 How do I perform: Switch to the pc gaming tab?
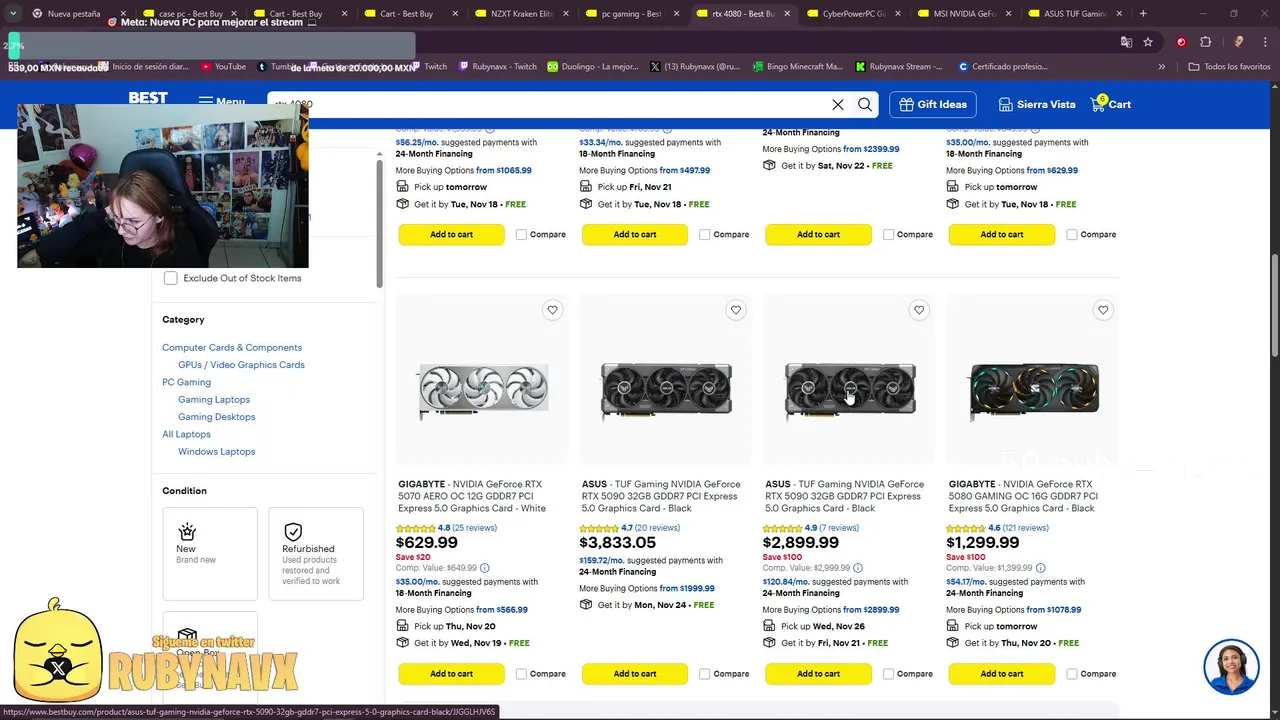[631, 14]
